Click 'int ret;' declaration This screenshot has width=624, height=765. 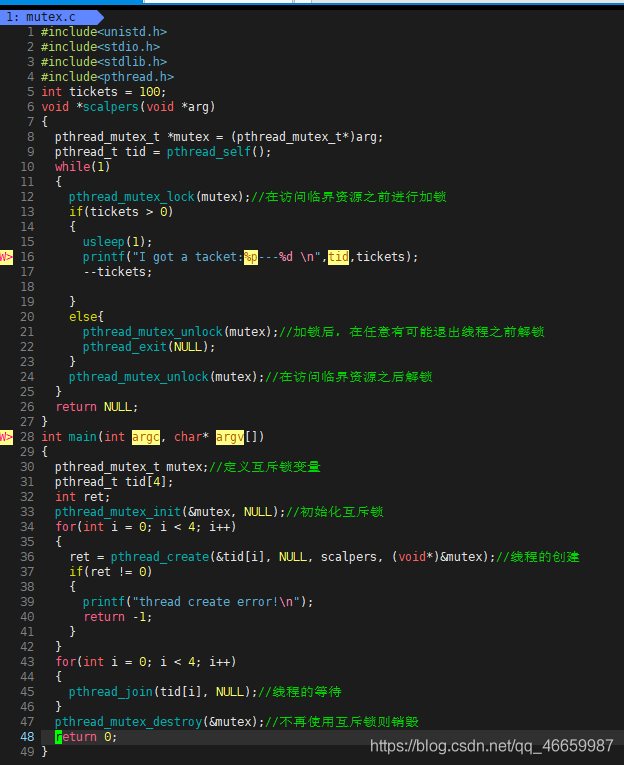pos(83,497)
